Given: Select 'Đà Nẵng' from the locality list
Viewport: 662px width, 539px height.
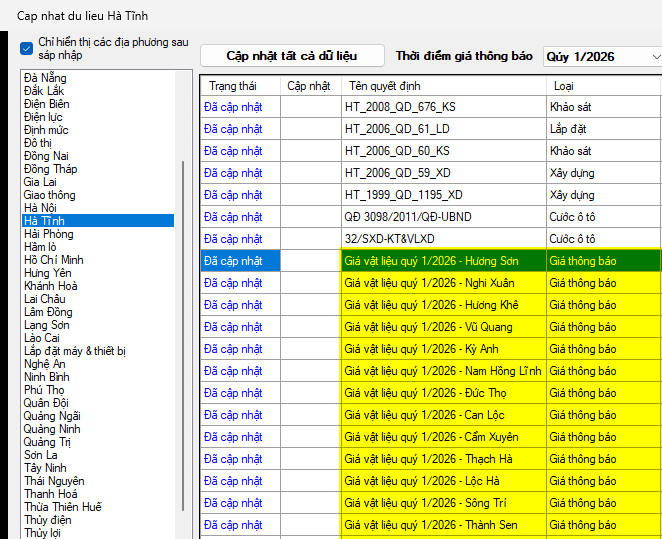Looking at the screenshot, I should 45,78.
